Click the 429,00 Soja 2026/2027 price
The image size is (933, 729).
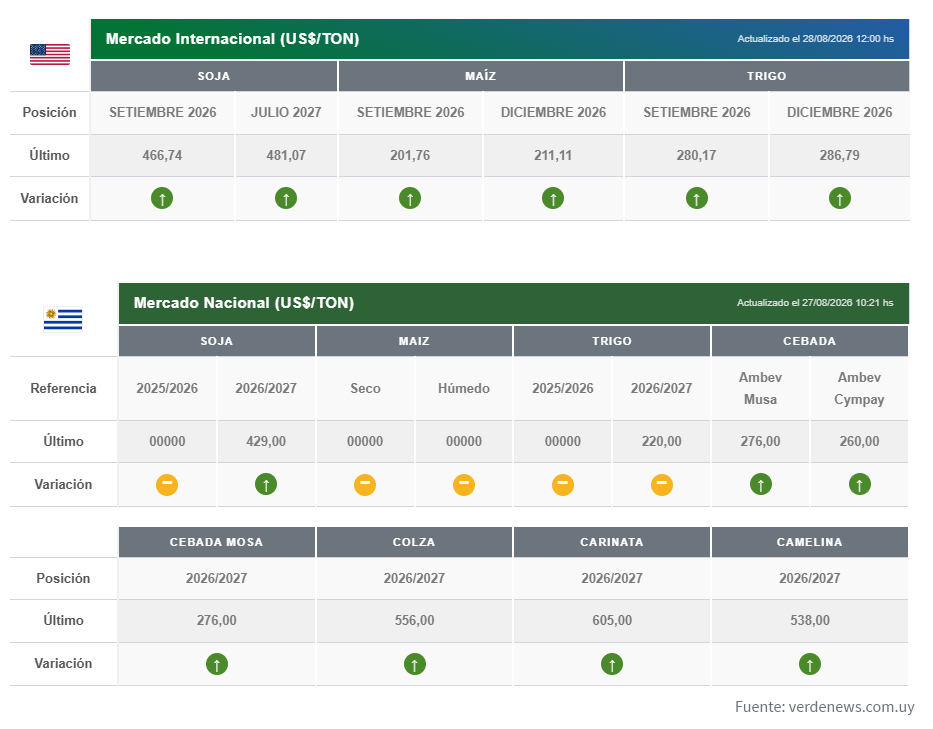tap(266, 442)
